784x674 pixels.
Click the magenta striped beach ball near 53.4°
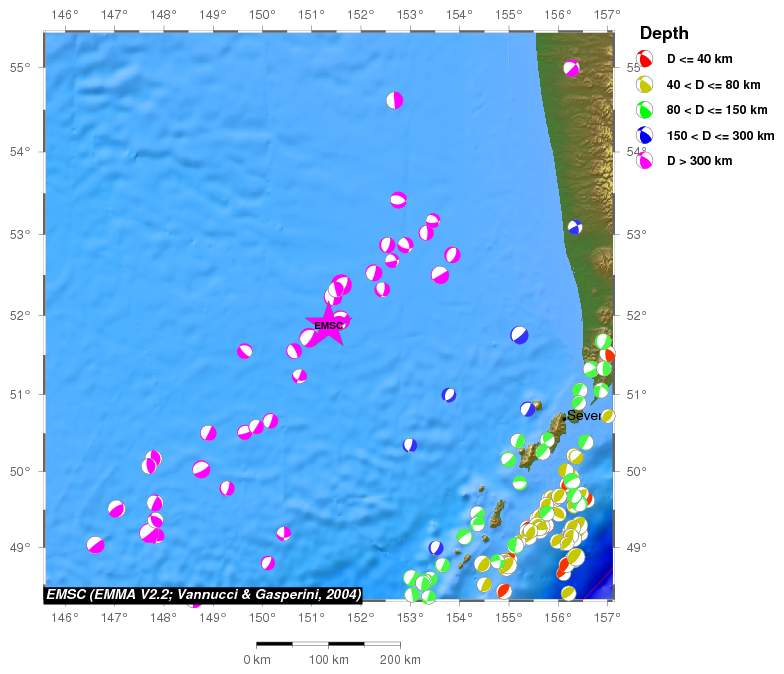click(398, 200)
